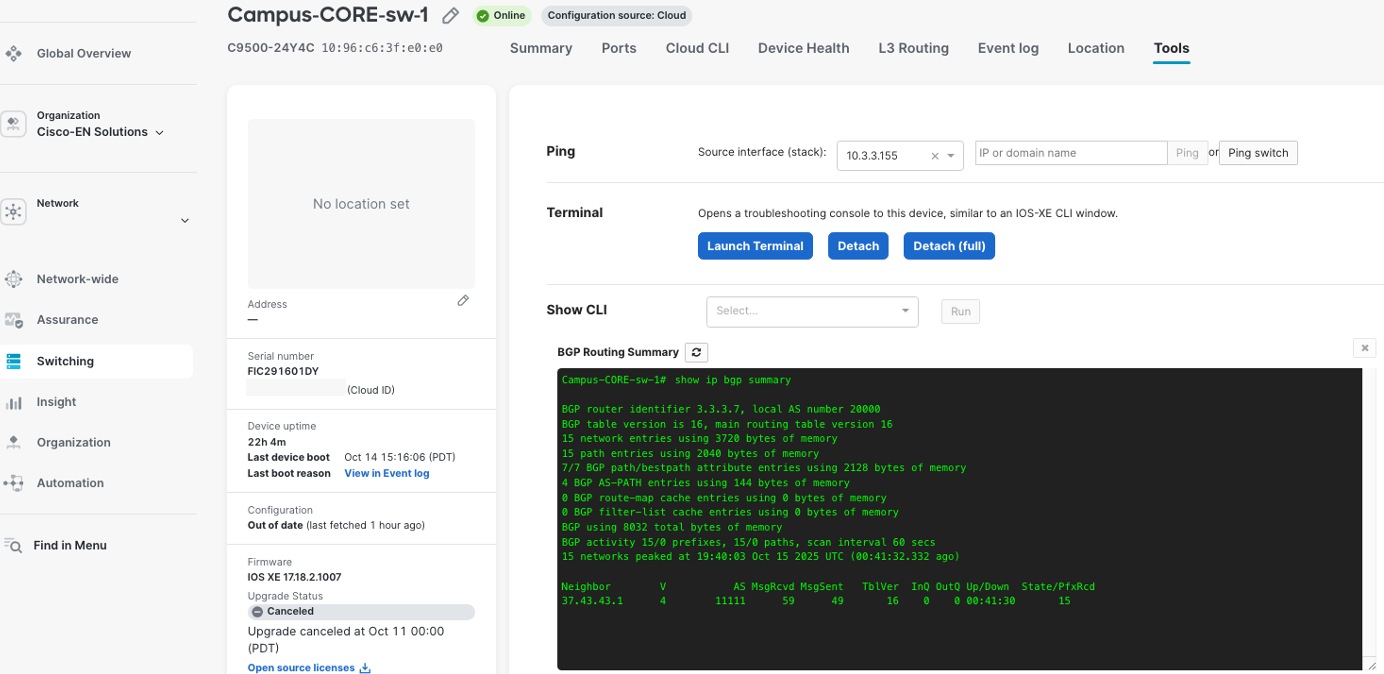Click the BGP Routing Summary heading
Image resolution: width=1384 pixels, height=674 pixels.
tap(618, 352)
